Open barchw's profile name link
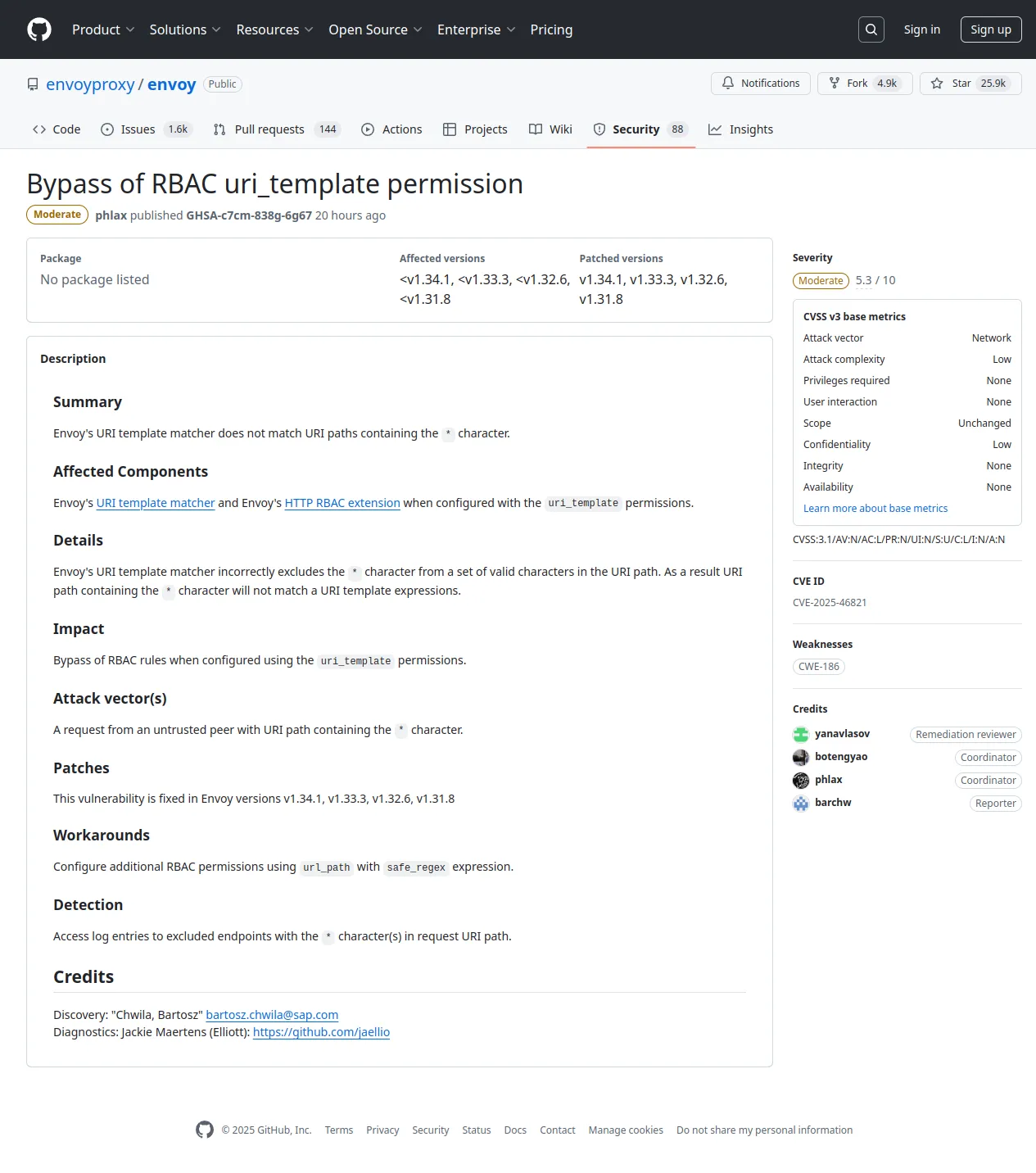Image resolution: width=1036 pixels, height=1173 pixels. click(833, 803)
